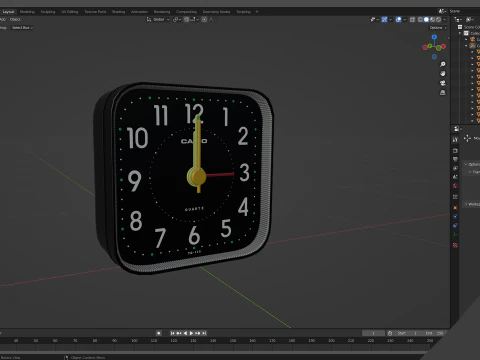The image size is (480, 360).
Task: Open the Geometry Nodes workspace tab
Action: pyautogui.click(x=216, y=12)
